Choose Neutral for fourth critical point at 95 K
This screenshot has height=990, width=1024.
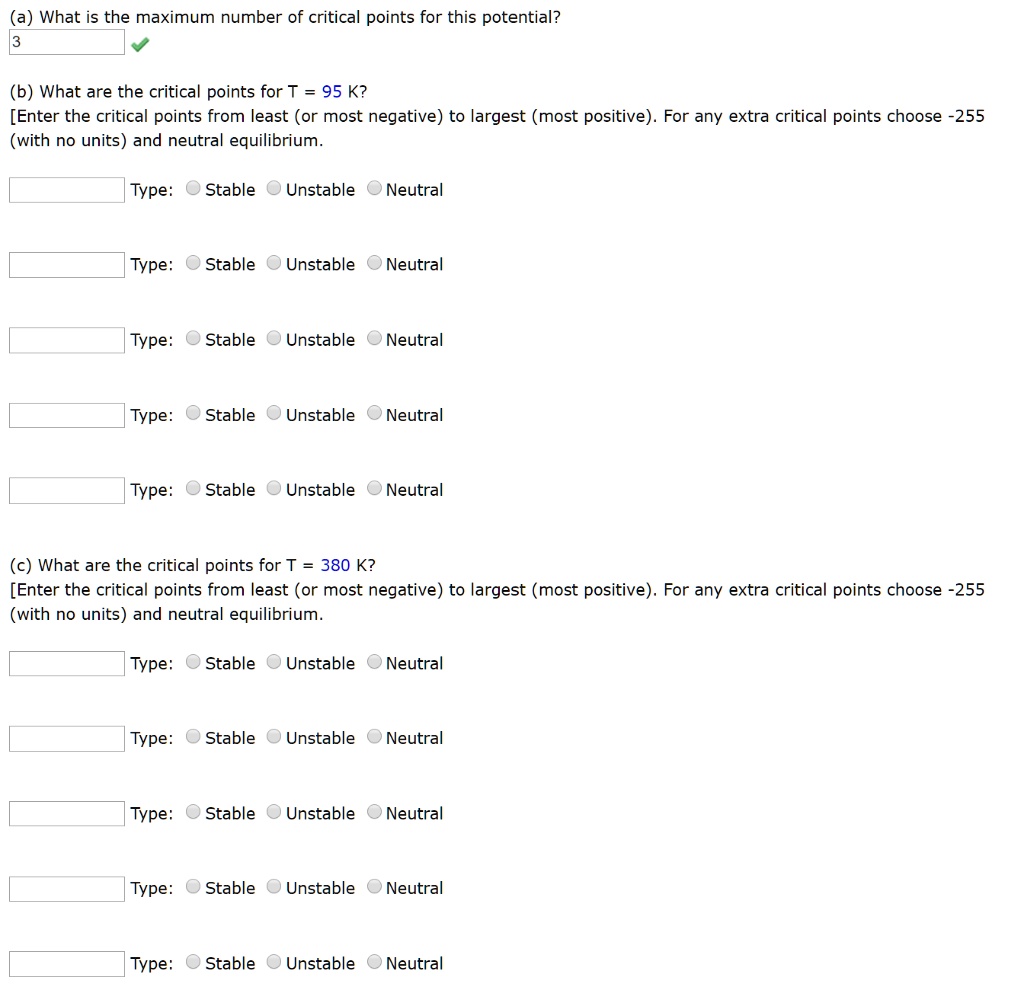click(x=374, y=414)
